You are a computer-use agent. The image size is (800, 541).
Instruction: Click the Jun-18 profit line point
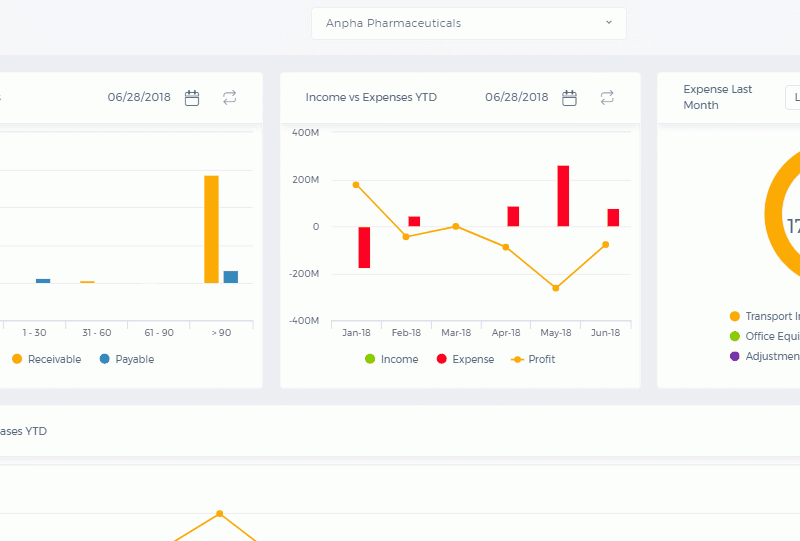coord(606,244)
